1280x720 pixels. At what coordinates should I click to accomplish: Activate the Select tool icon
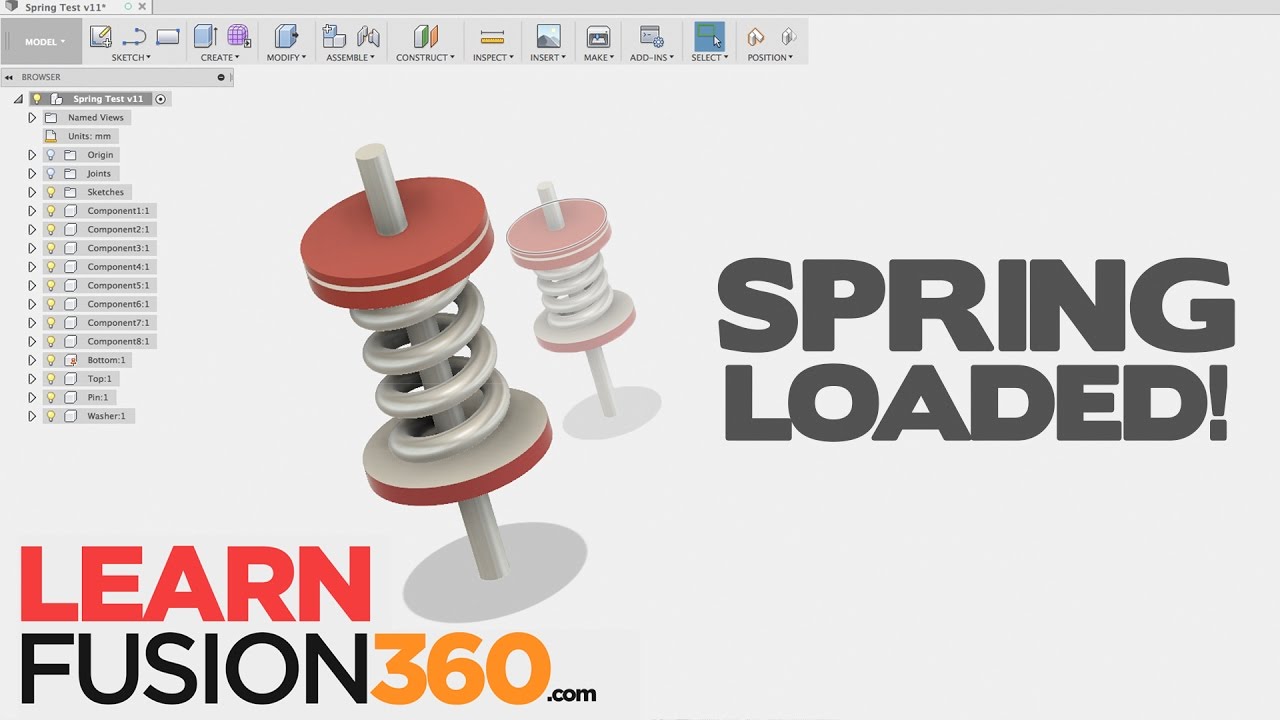[x=709, y=37]
